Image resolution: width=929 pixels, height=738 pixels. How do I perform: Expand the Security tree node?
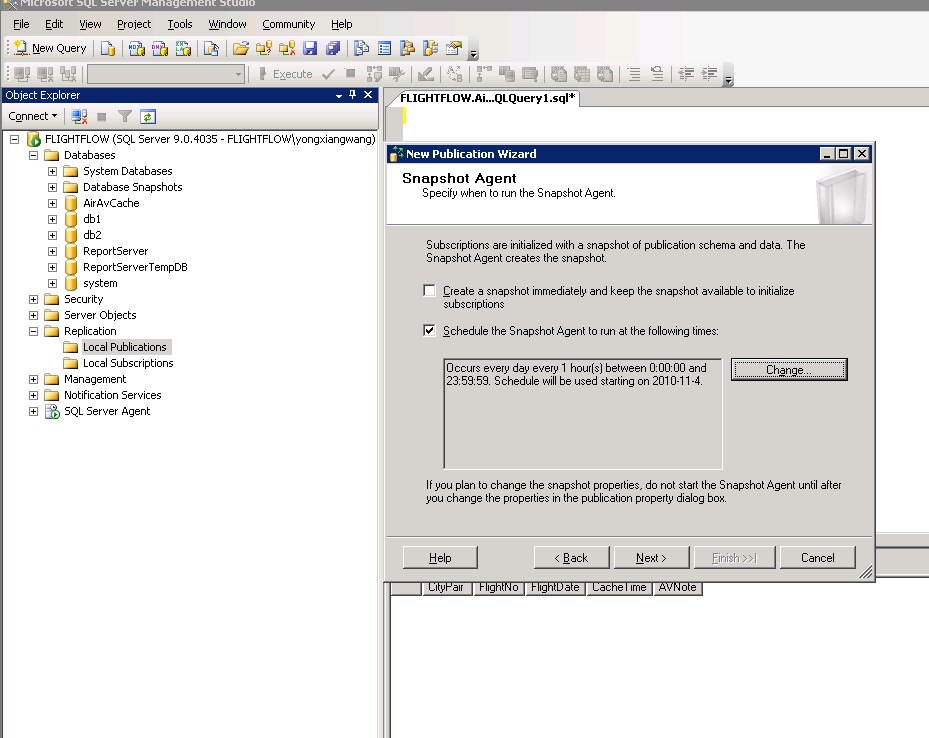pos(34,299)
